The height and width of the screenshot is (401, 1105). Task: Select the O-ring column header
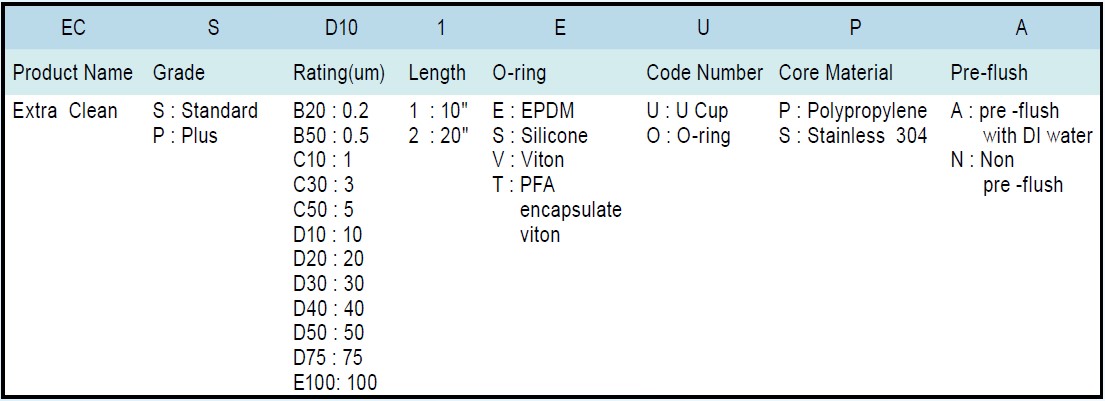click(x=519, y=73)
